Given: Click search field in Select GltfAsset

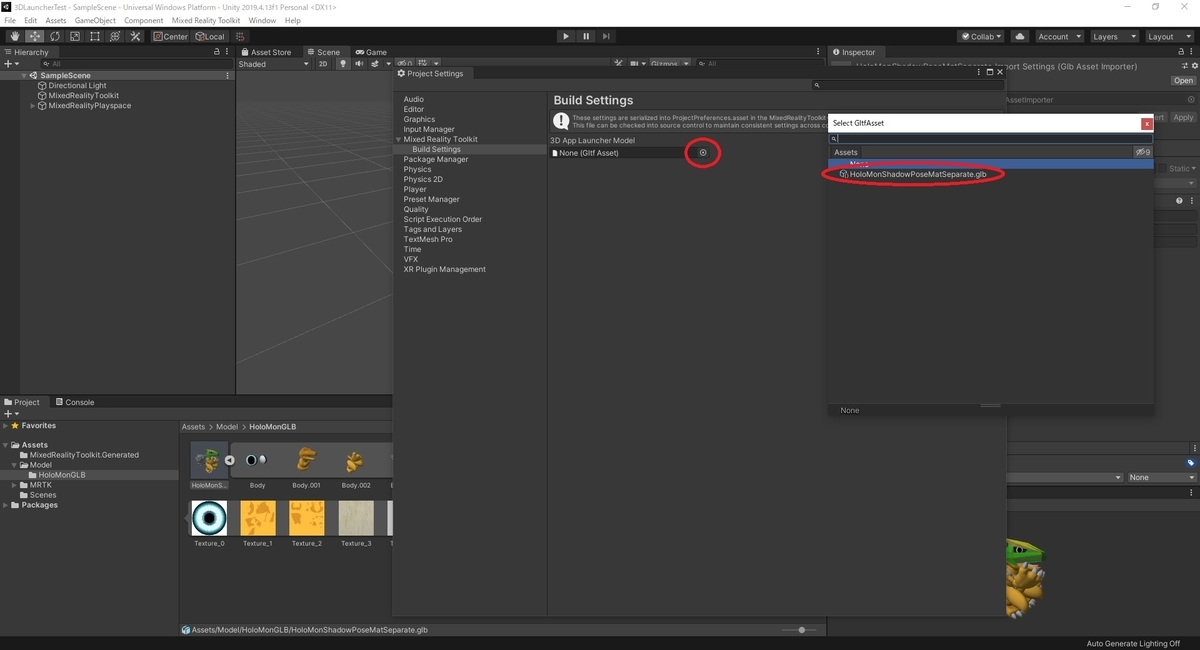Looking at the screenshot, I should 991,139.
